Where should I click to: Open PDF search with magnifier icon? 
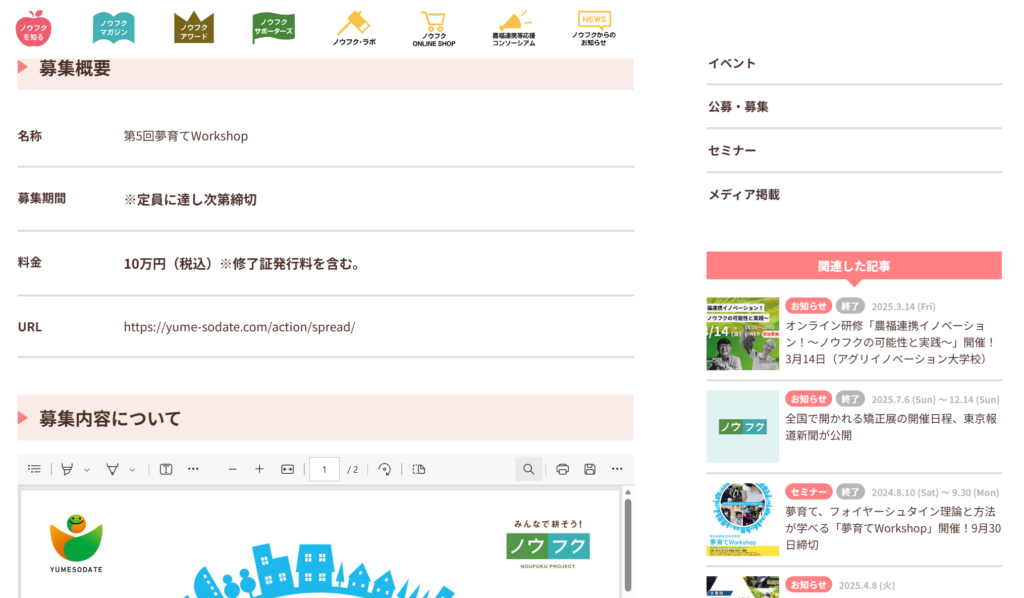point(529,469)
